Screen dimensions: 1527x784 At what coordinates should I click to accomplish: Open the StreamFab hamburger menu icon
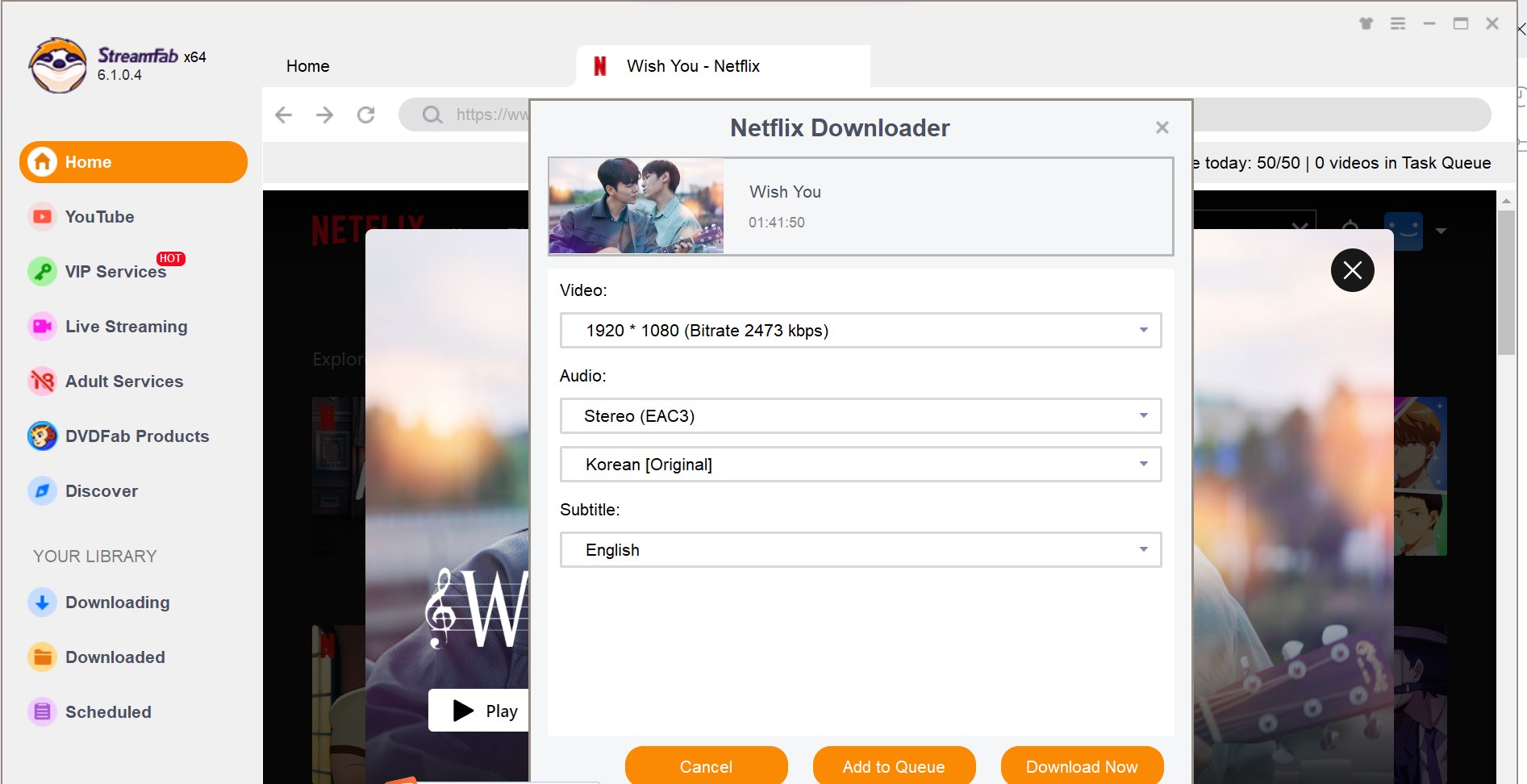[x=1398, y=24]
